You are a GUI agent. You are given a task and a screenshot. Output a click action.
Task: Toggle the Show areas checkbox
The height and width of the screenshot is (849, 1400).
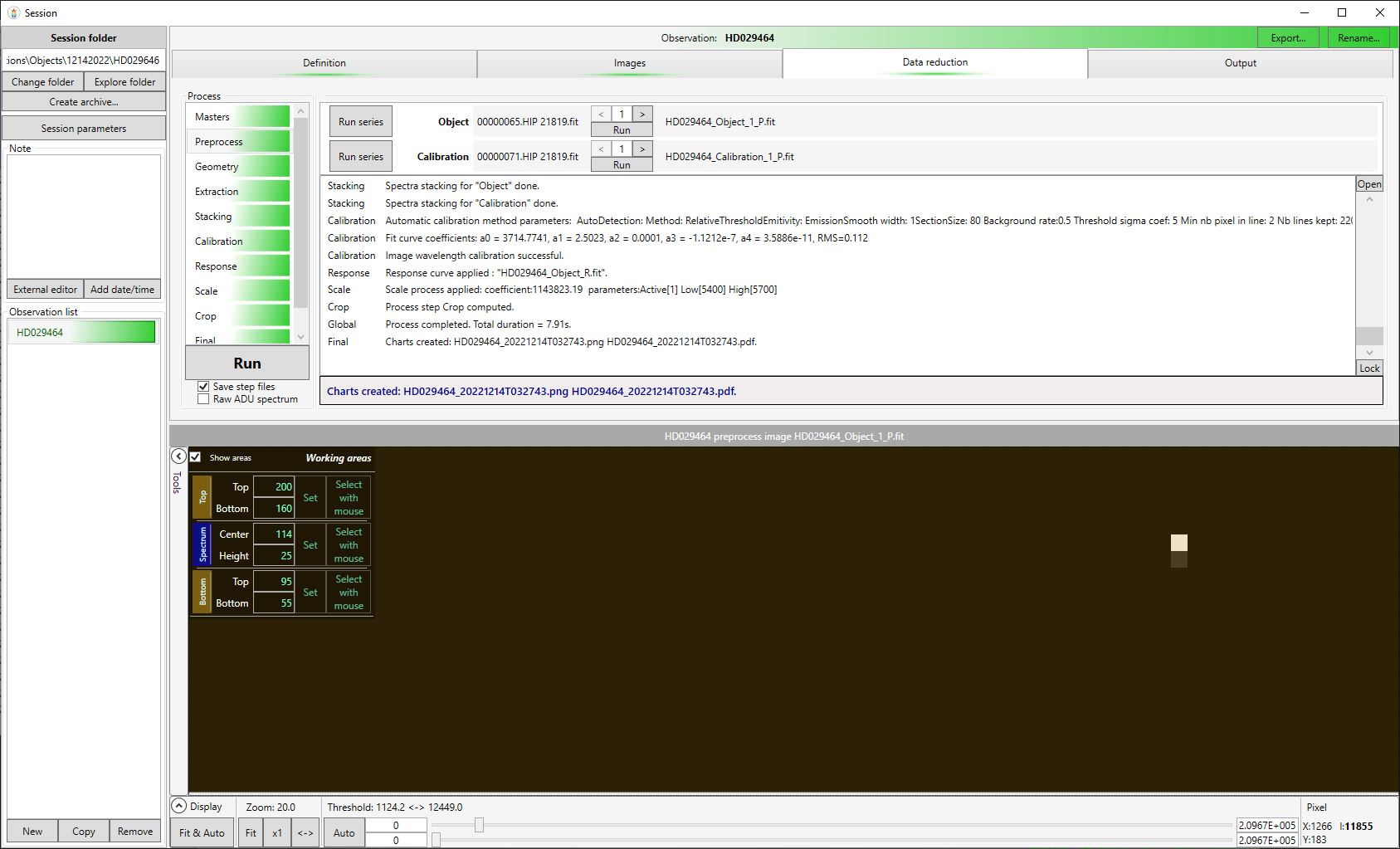click(x=196, y=457)
